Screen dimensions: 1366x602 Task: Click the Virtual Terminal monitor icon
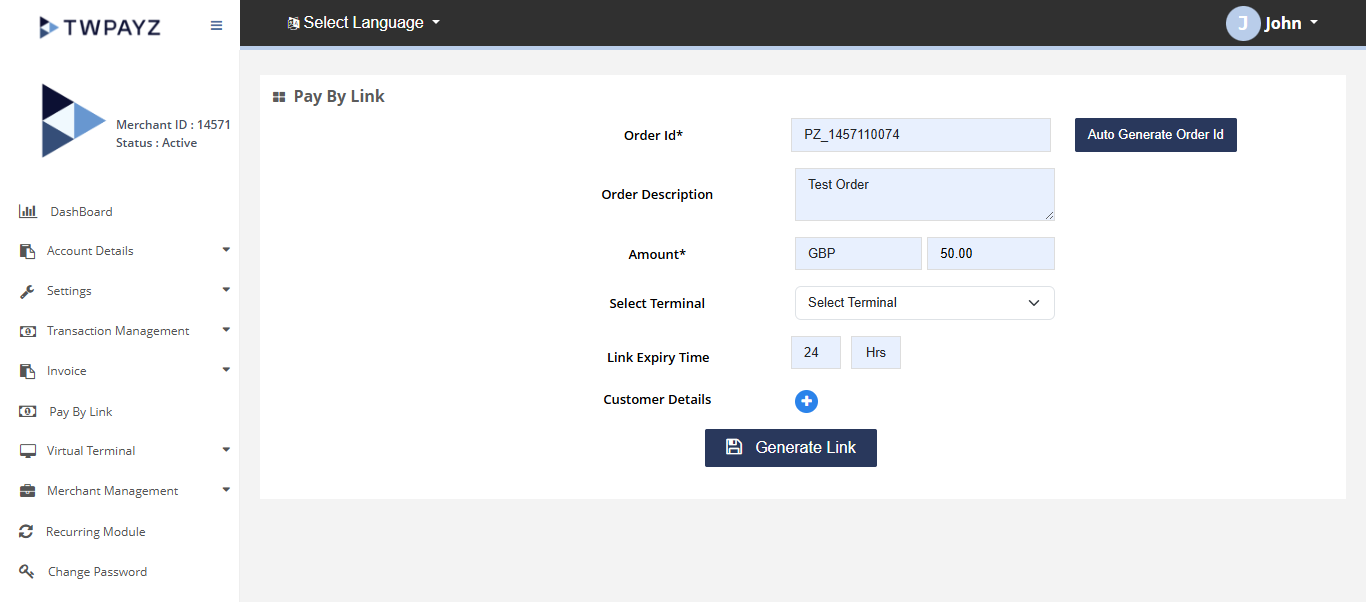pos(27,451)
